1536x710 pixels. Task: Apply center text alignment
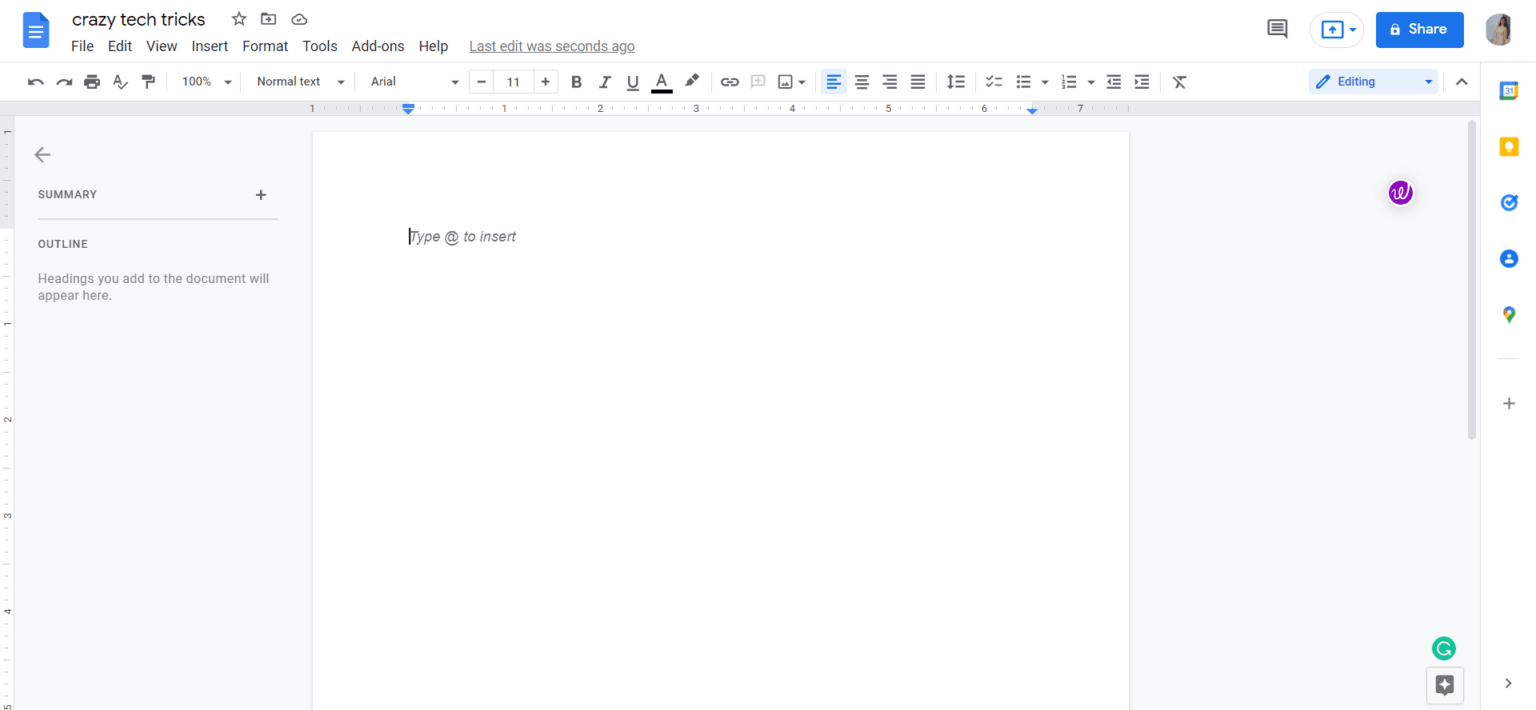861,81
